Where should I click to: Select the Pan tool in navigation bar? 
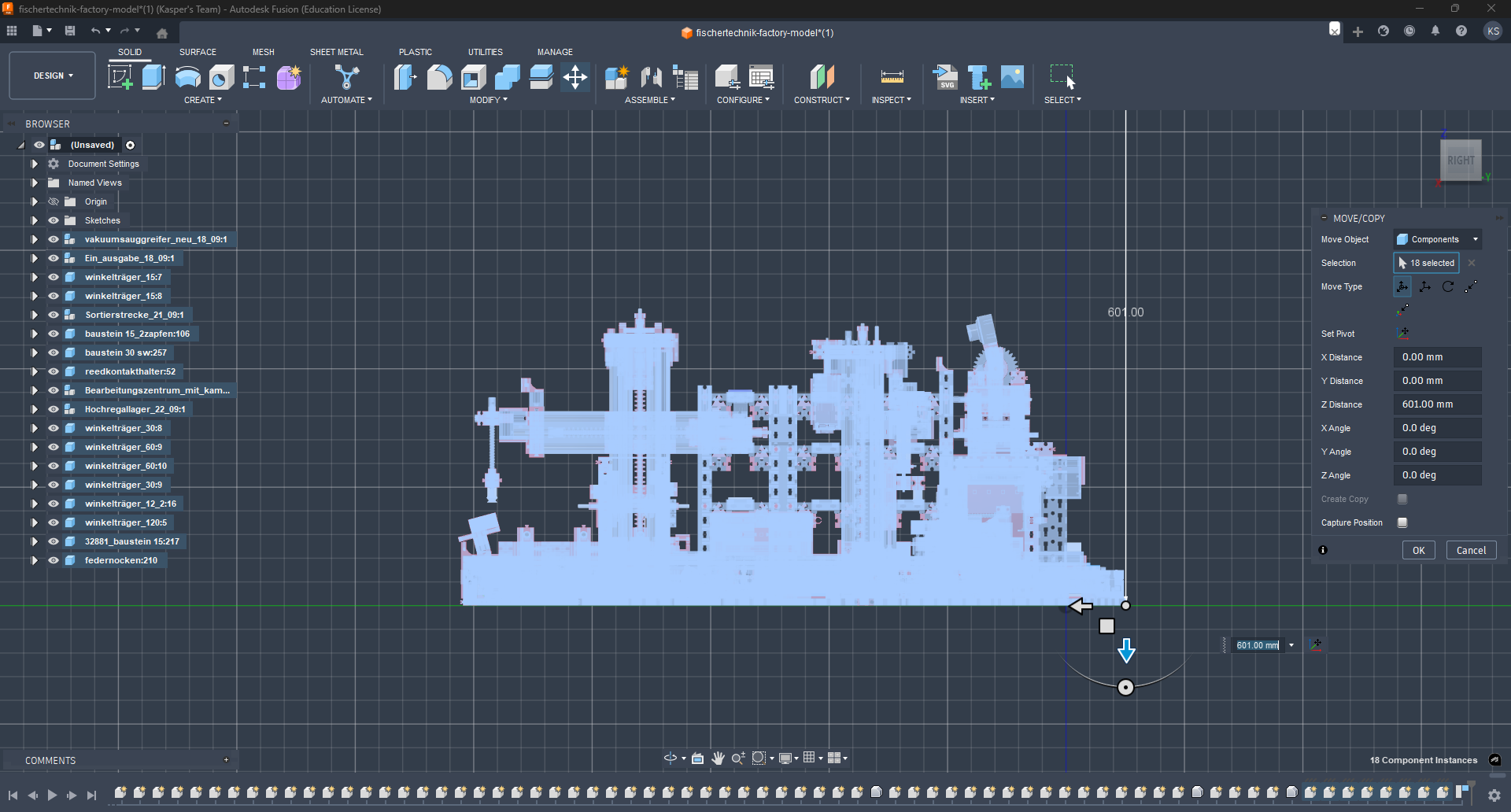coord(719,758)
